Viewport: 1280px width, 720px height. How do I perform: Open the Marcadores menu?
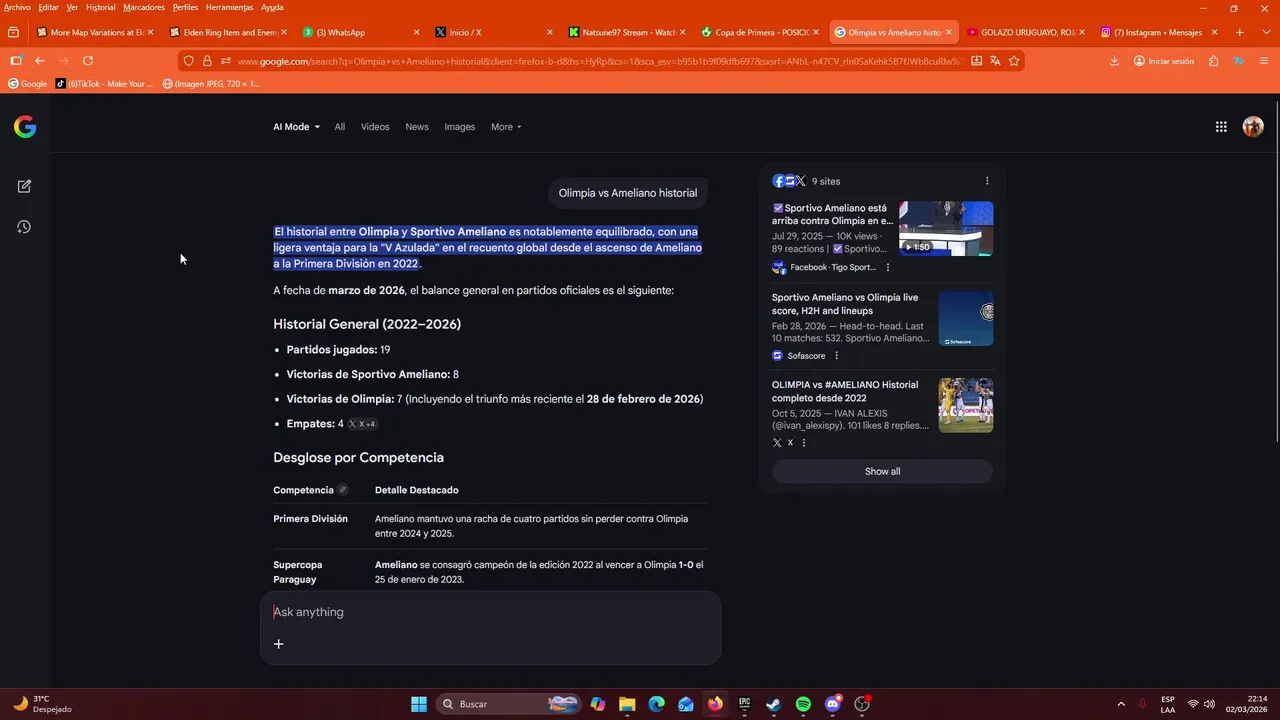144,7
